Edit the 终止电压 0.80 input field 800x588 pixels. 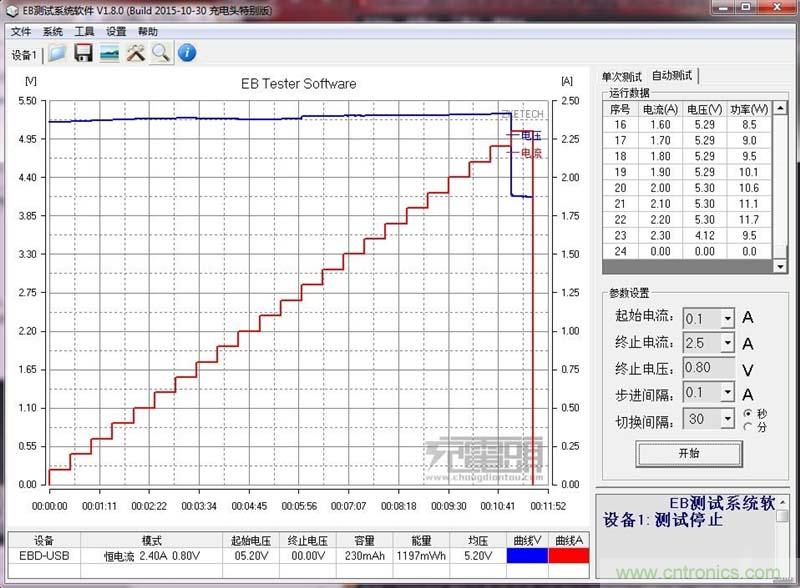[700, 367]
